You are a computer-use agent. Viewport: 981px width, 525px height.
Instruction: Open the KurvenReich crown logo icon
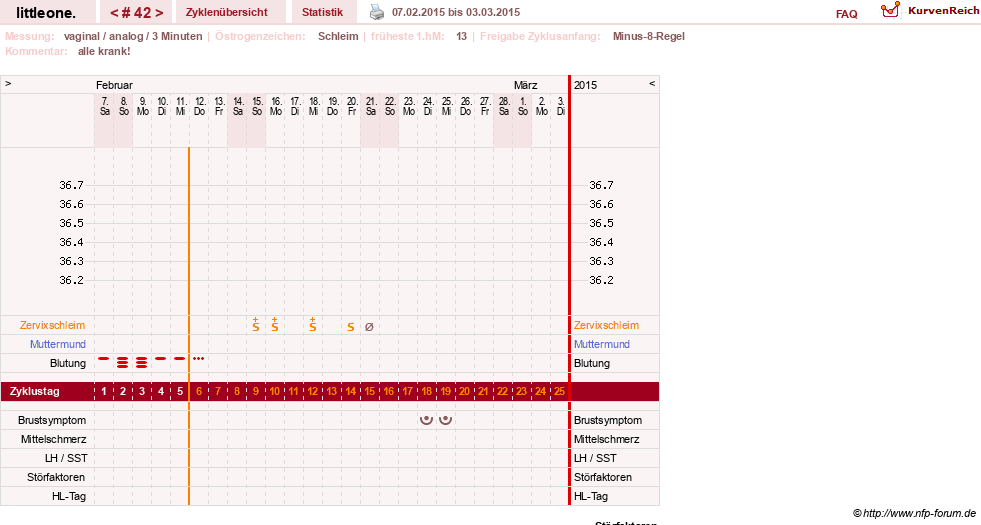click(x=890, y=10)
